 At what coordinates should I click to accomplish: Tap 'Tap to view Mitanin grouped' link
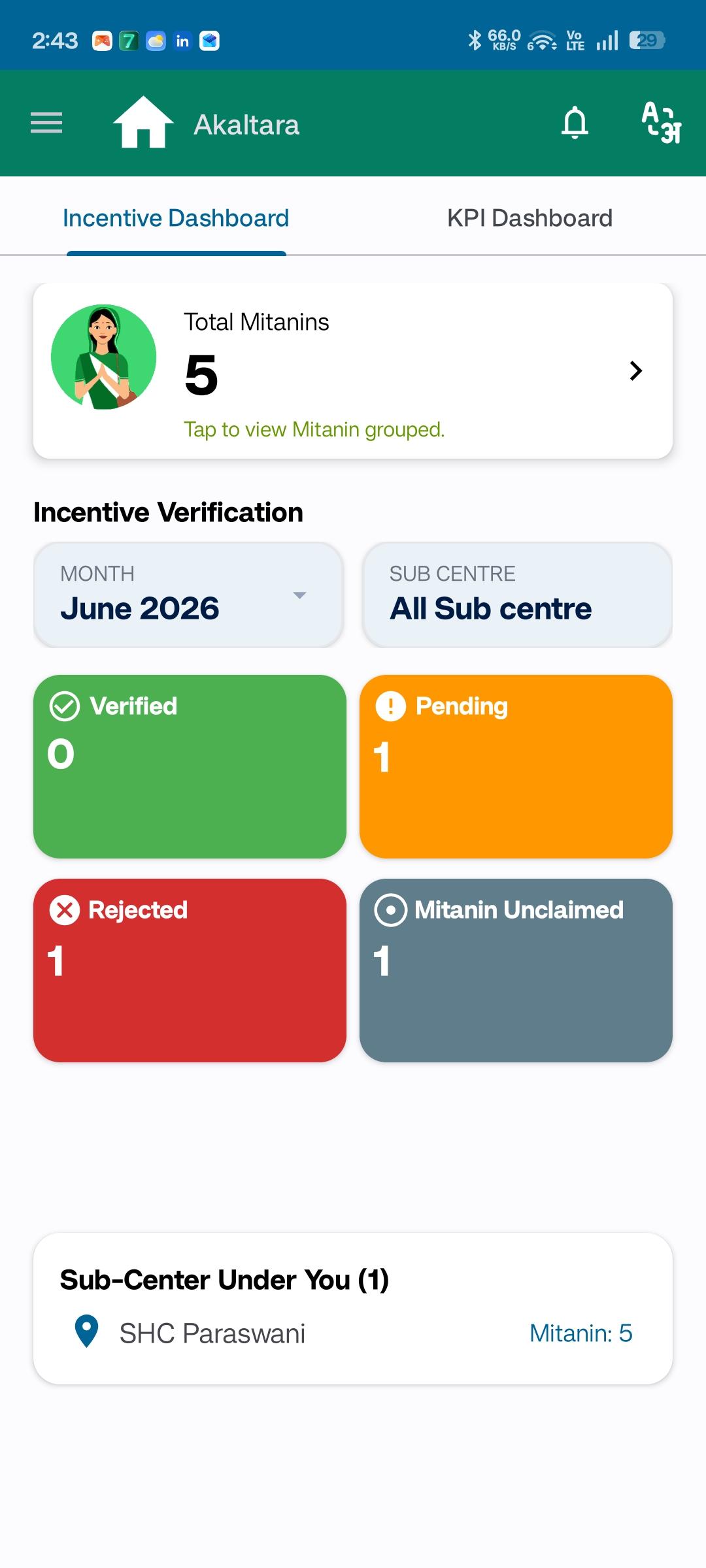point(314,429)
